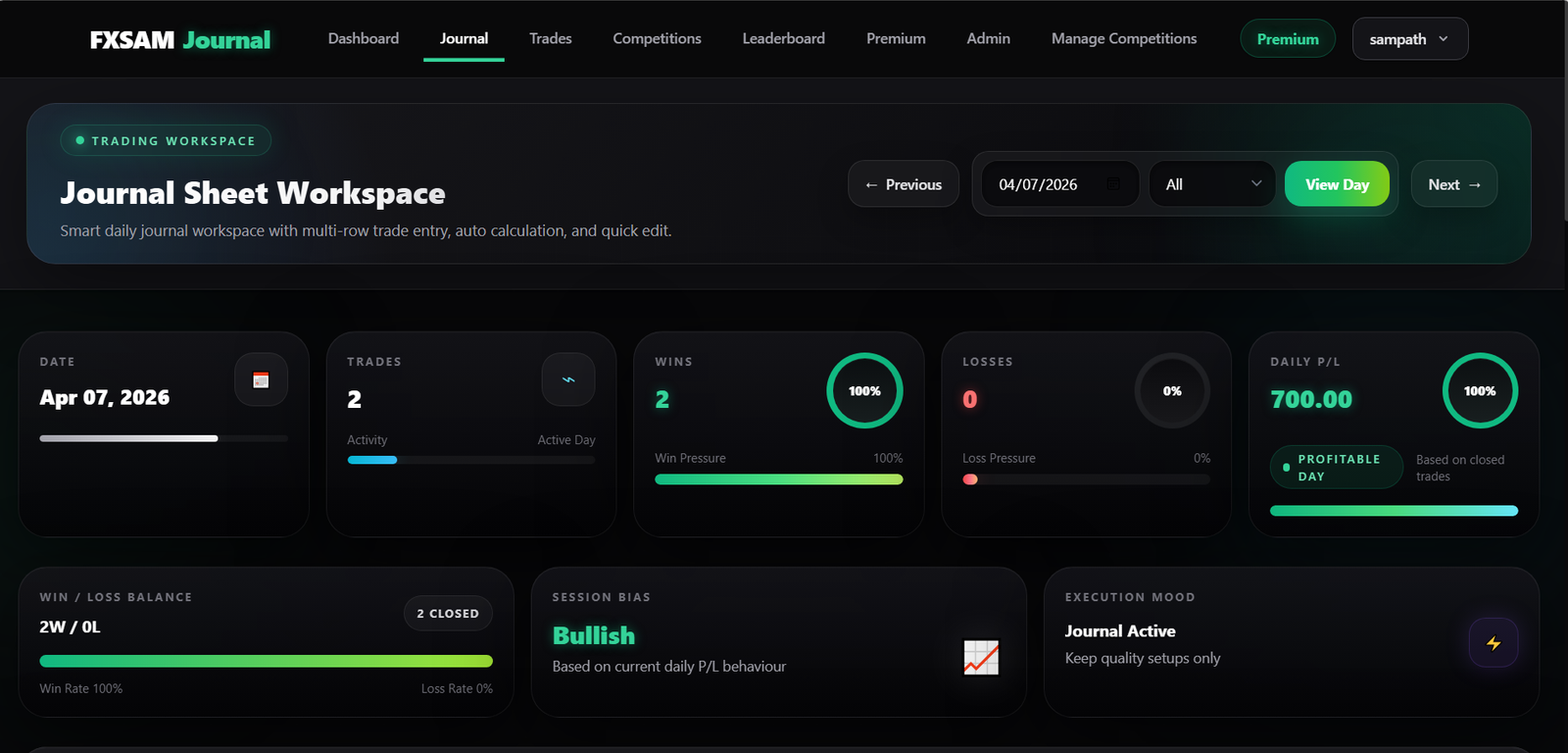The height and width of the screenshot is (753, 1568).
Task: Click the Journal Active text
Action: pyautogui.click(x=1120, y=631)
